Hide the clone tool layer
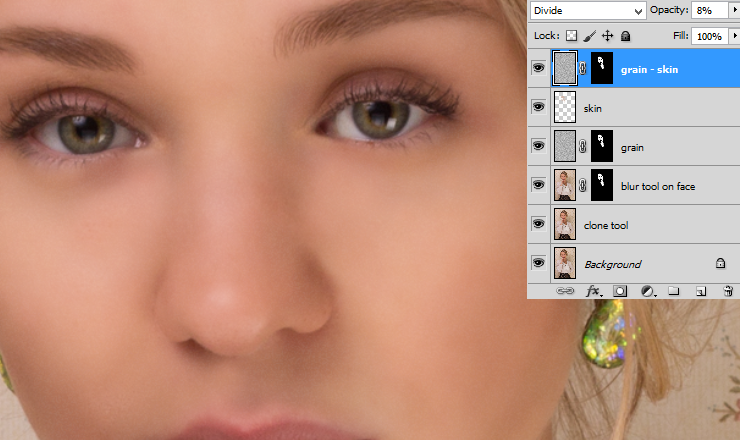Screen dimensions: 740x440 point(538,224)
